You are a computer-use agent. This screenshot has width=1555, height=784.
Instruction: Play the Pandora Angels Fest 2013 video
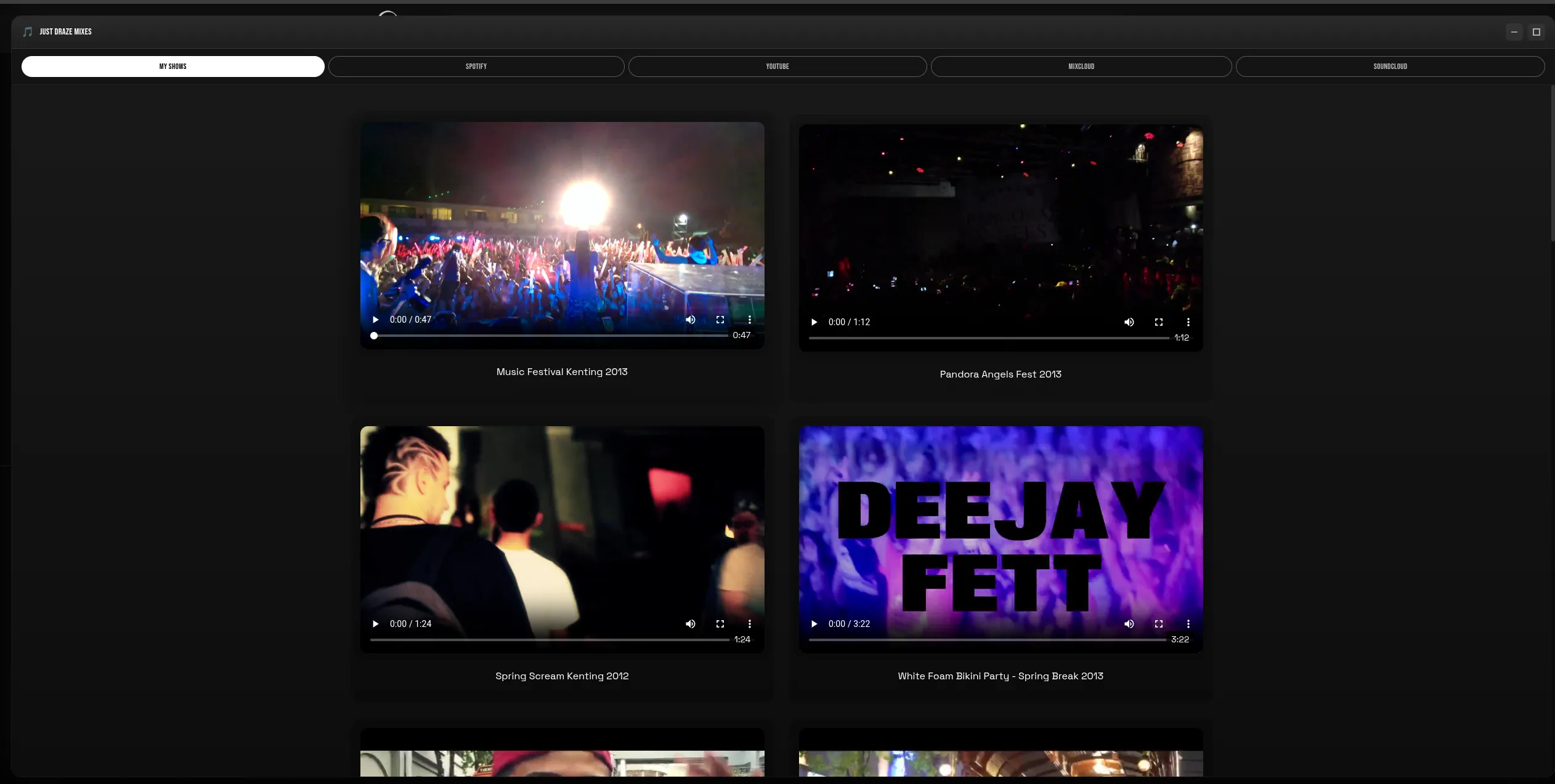click(x=814, y=322)
